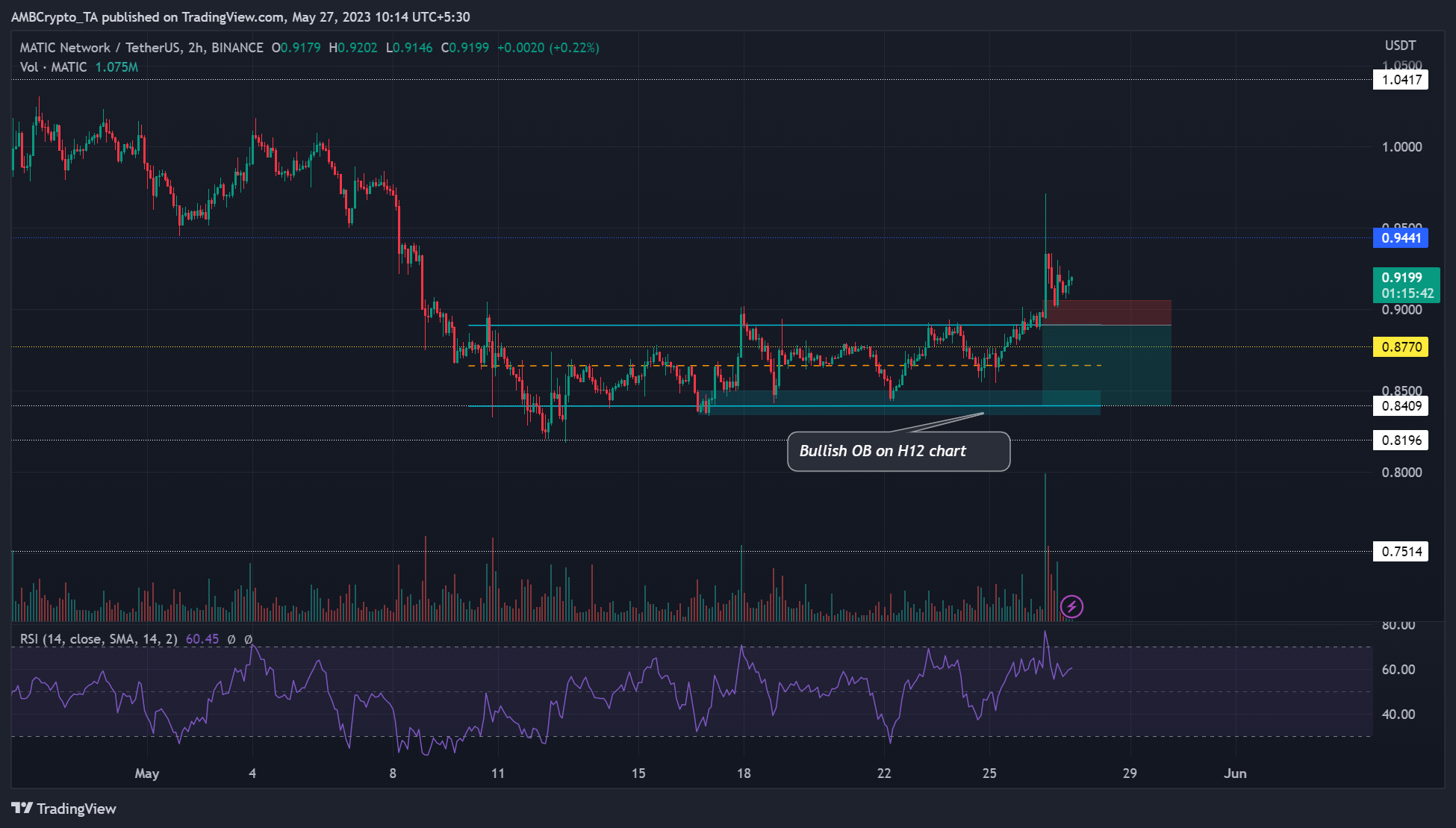Select the blue 0.9441 price label
The width and height of the screenshot is (1456, 828).
click(1401, 238)
